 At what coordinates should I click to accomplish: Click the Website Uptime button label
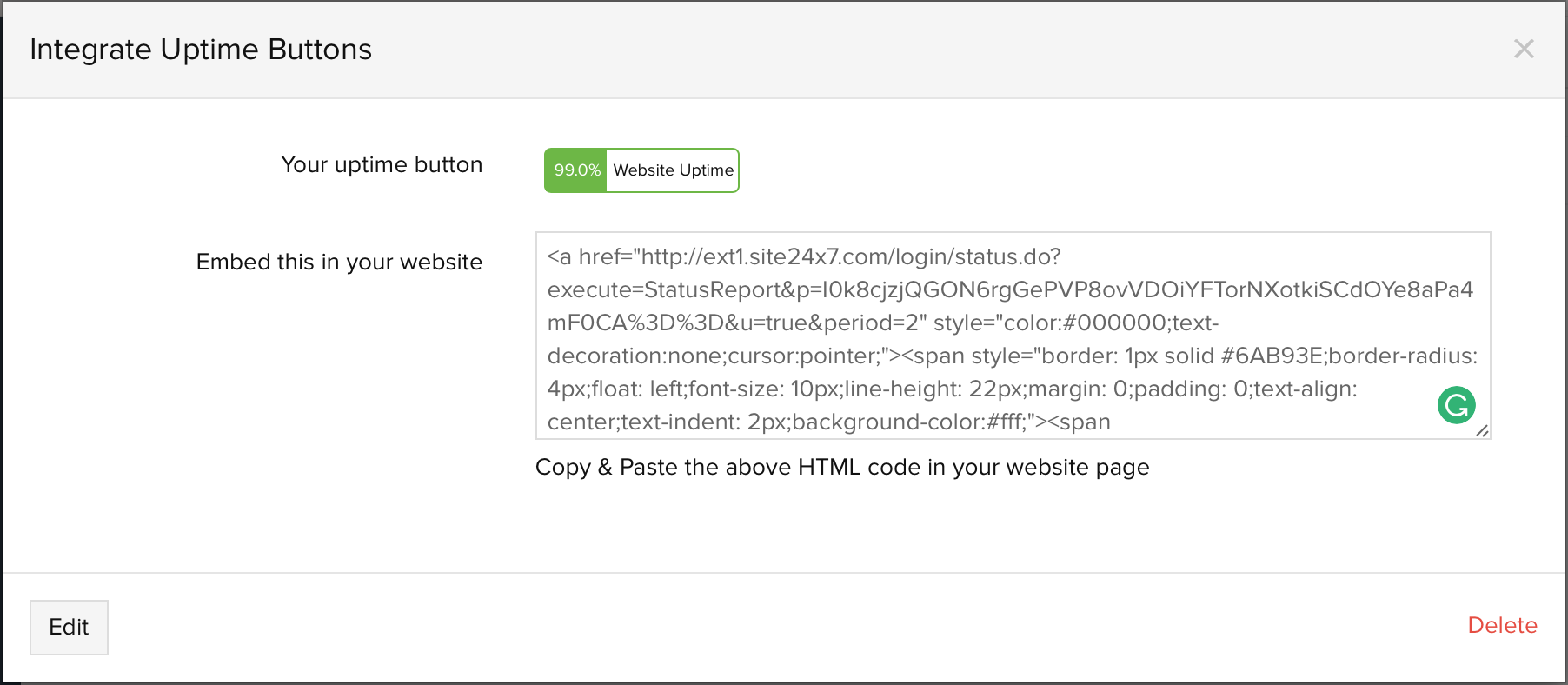tap(673, 170)
